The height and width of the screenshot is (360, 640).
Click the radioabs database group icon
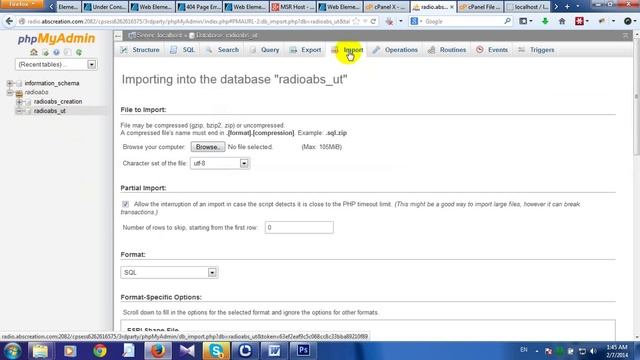[x=19, y=93]
